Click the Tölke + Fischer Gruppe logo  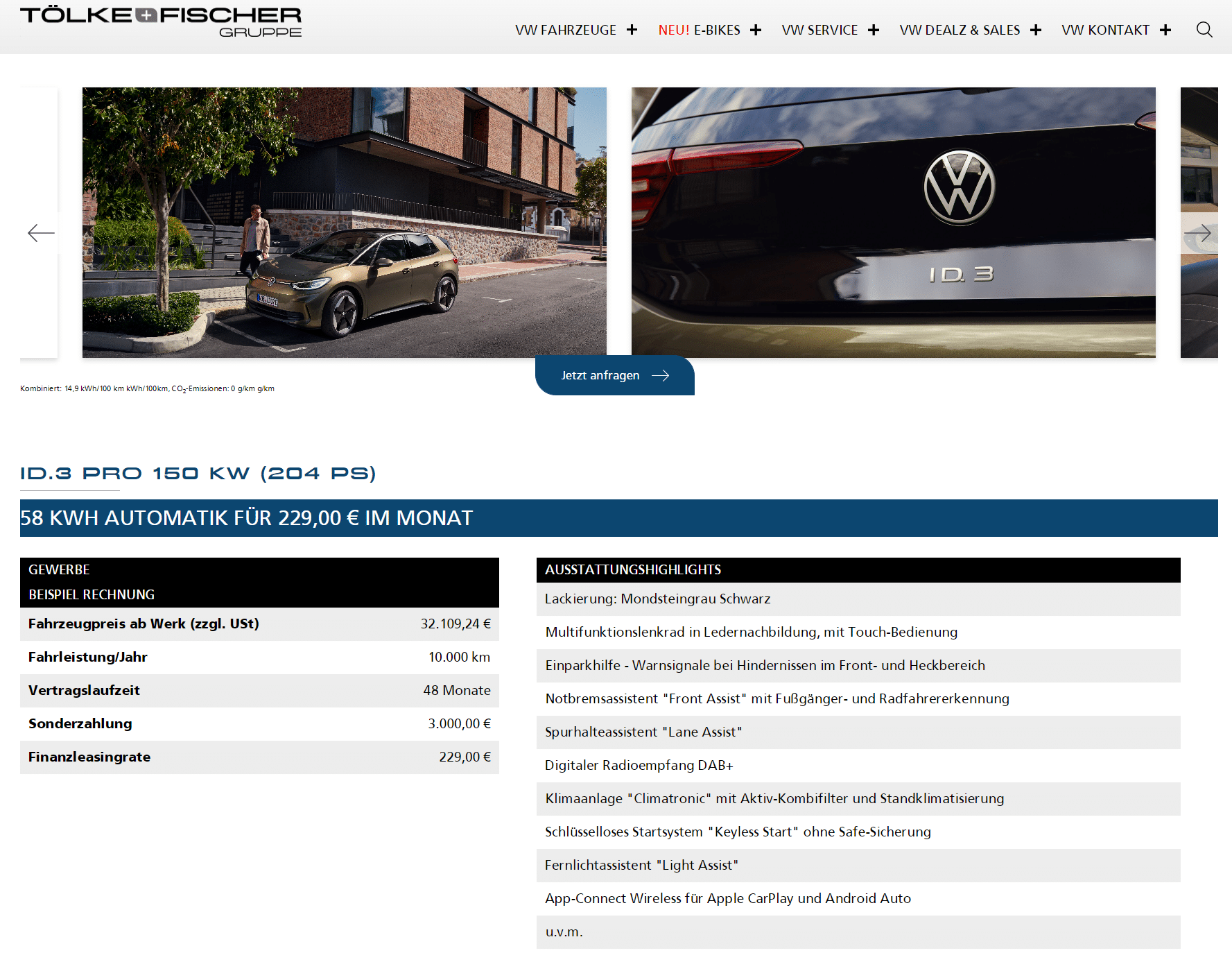[161, 22]
